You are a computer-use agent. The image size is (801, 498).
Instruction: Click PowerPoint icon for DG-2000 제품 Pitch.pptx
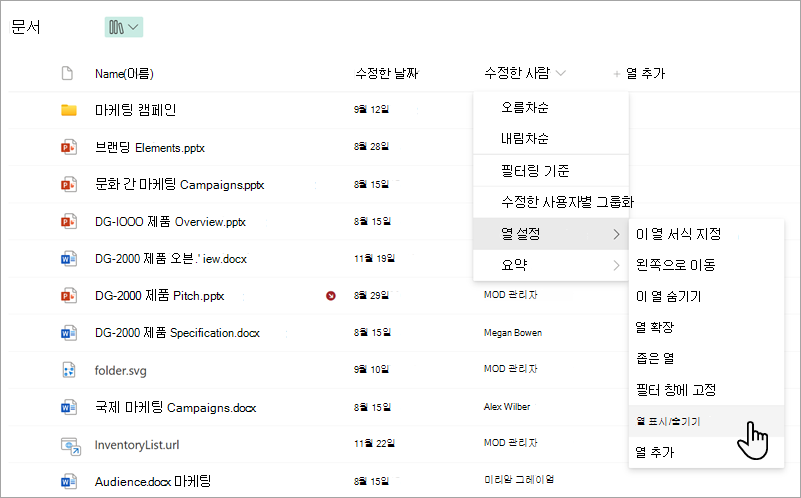(69, 296)
